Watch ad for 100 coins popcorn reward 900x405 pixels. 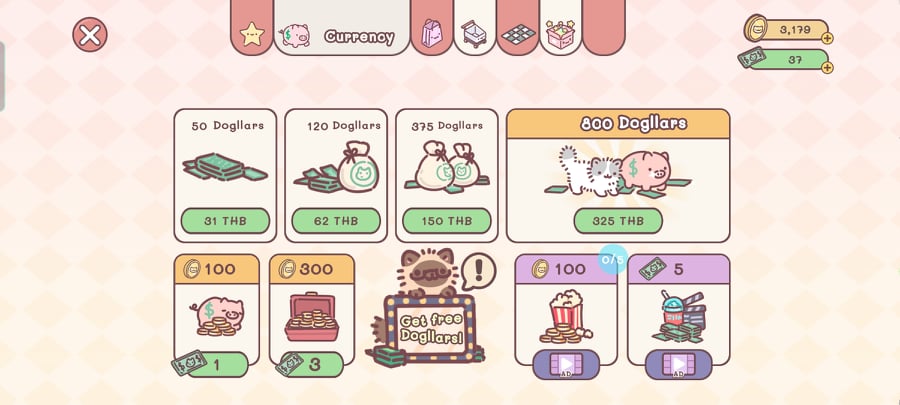click(566, 364)
